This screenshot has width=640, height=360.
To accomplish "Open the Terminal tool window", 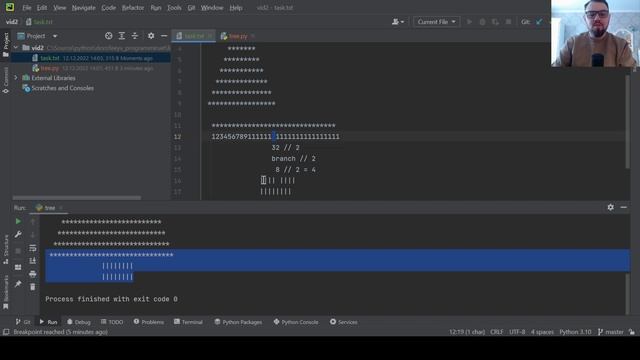I will point(188,322).
